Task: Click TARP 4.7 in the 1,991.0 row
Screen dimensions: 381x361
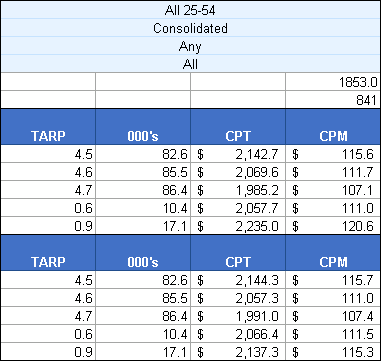Action: [x=48, y=316]
